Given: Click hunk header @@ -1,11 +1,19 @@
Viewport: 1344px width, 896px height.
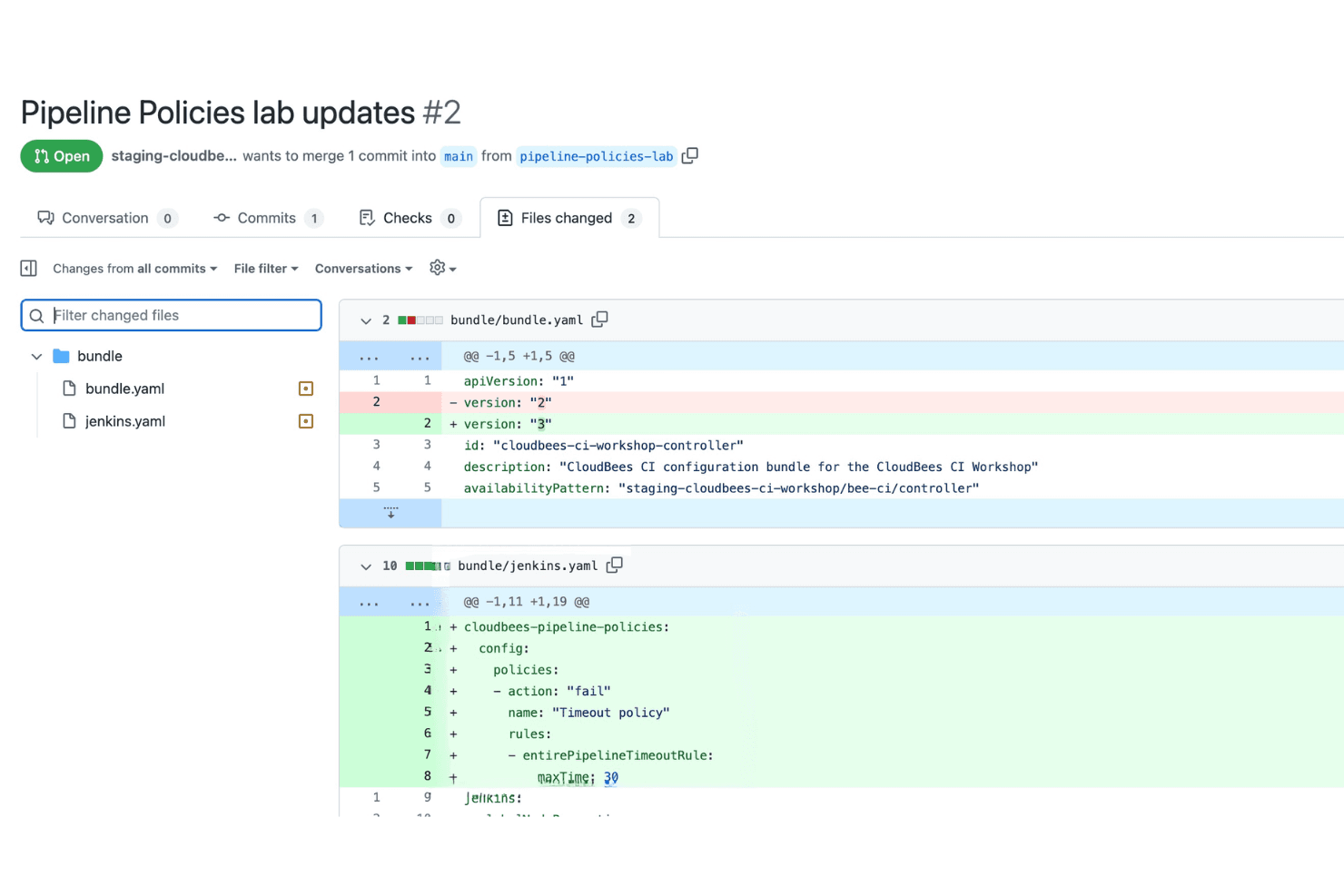Looking at the screenshot, I should click(x=527, y=602).
